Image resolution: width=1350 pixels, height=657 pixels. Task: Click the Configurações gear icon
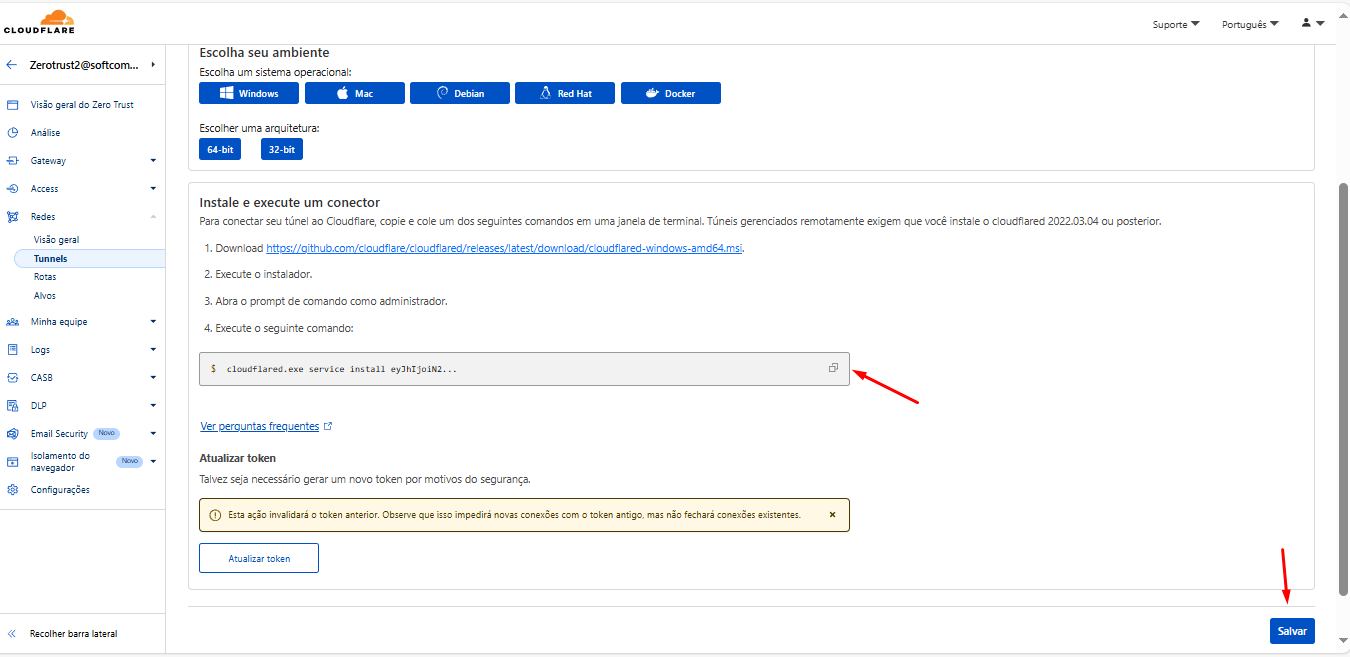click(12, 490)
